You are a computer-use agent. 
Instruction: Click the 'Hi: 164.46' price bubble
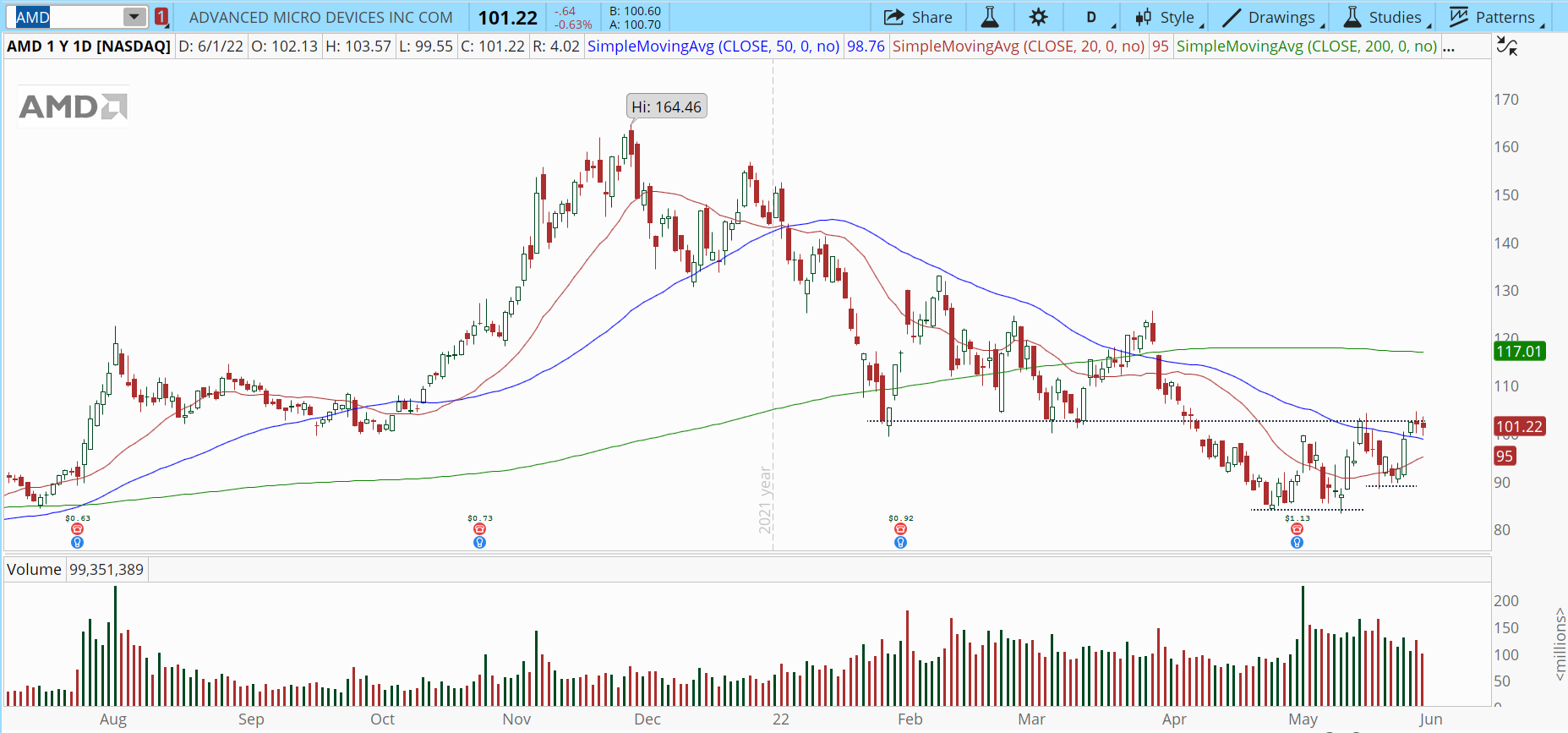(666, 107)
